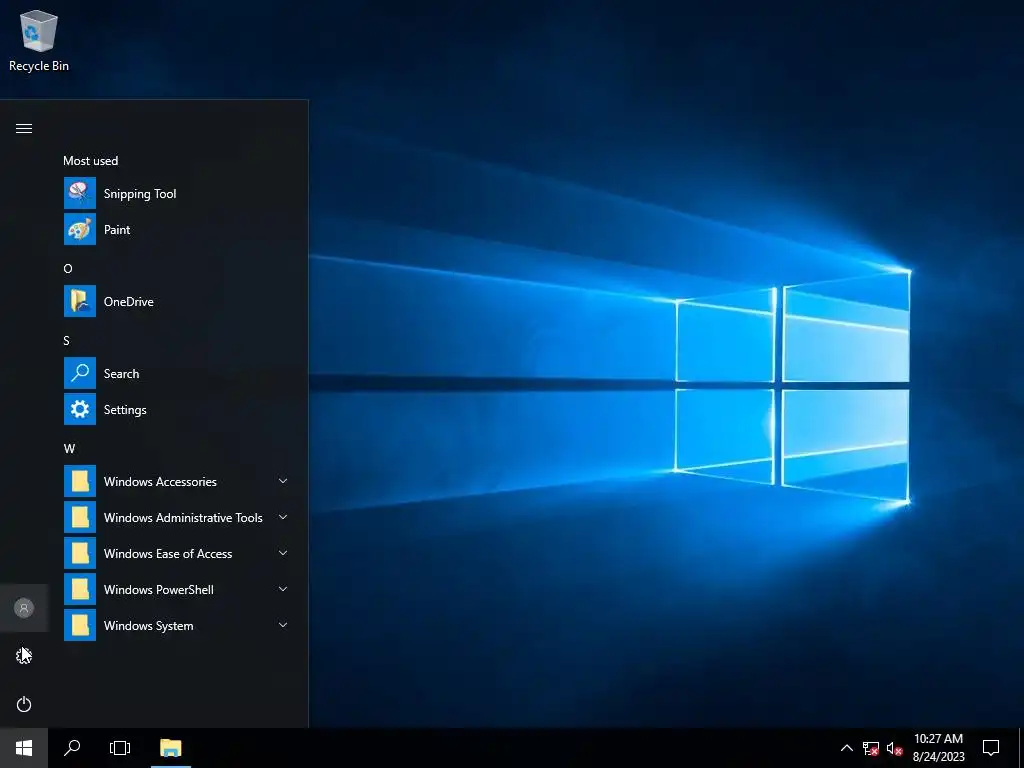Screen dimensions: 1024x768
Task: Launch Snipping Tool from Most used
Action: coord(177,193)
